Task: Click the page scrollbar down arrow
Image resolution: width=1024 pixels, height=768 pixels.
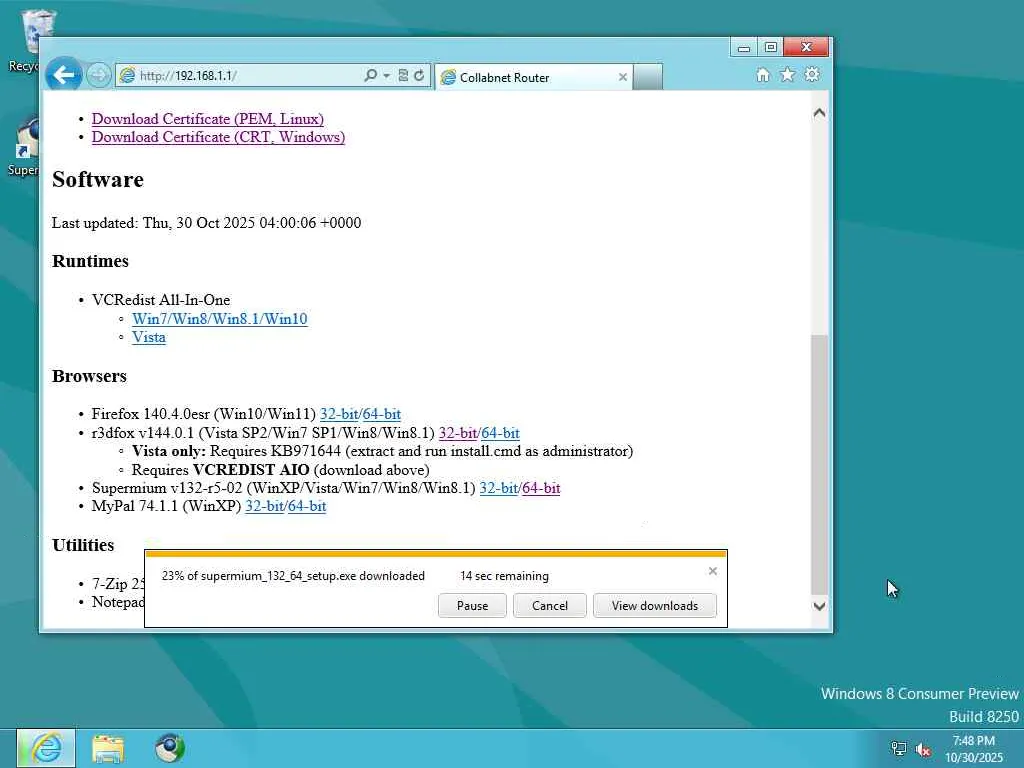Action: 819,606
